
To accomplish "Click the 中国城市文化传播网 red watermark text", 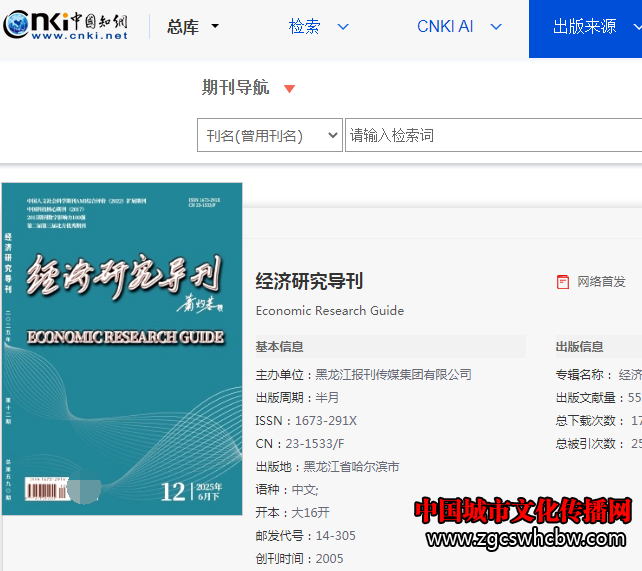I will [523, 510].
